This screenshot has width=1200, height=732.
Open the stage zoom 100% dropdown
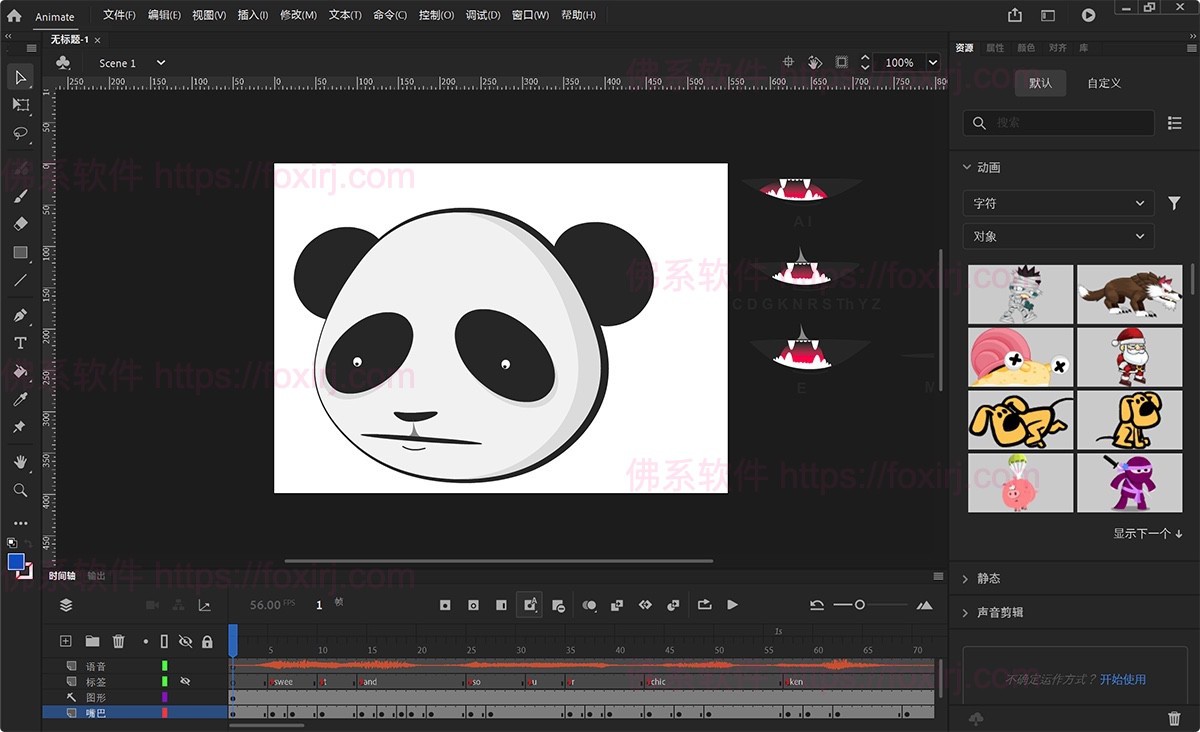pos(932,62)
